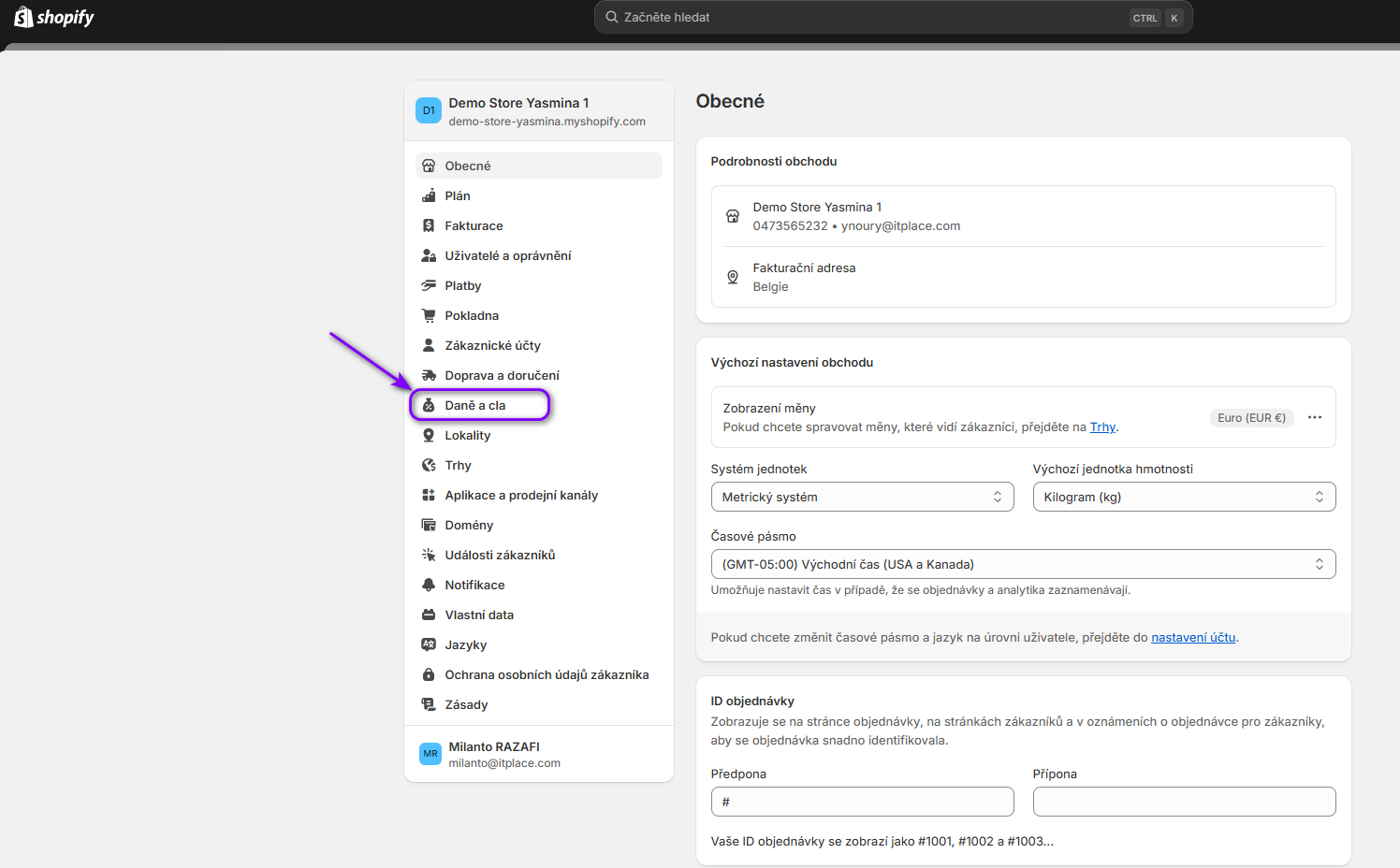
Task: Click the Plán chart icon in sidebar
Action: click(x=429, y=195)
